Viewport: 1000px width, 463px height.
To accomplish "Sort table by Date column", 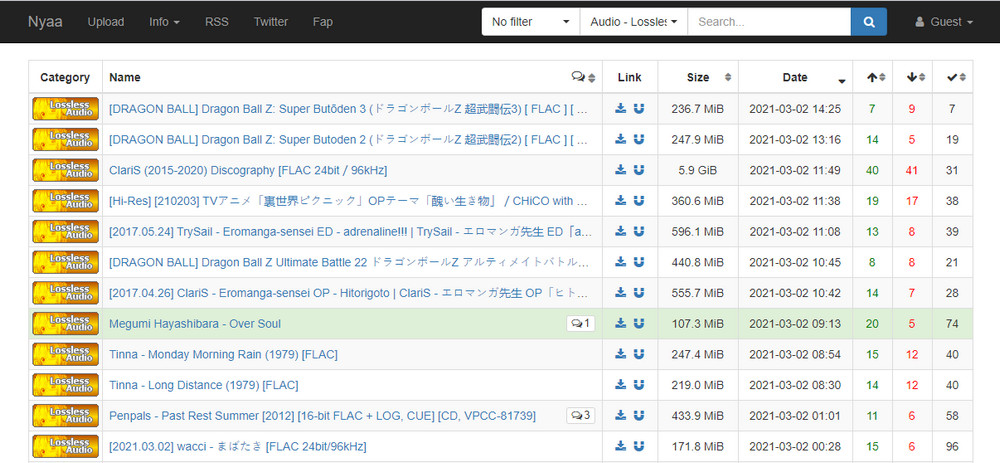I will (x=795, y=77).
